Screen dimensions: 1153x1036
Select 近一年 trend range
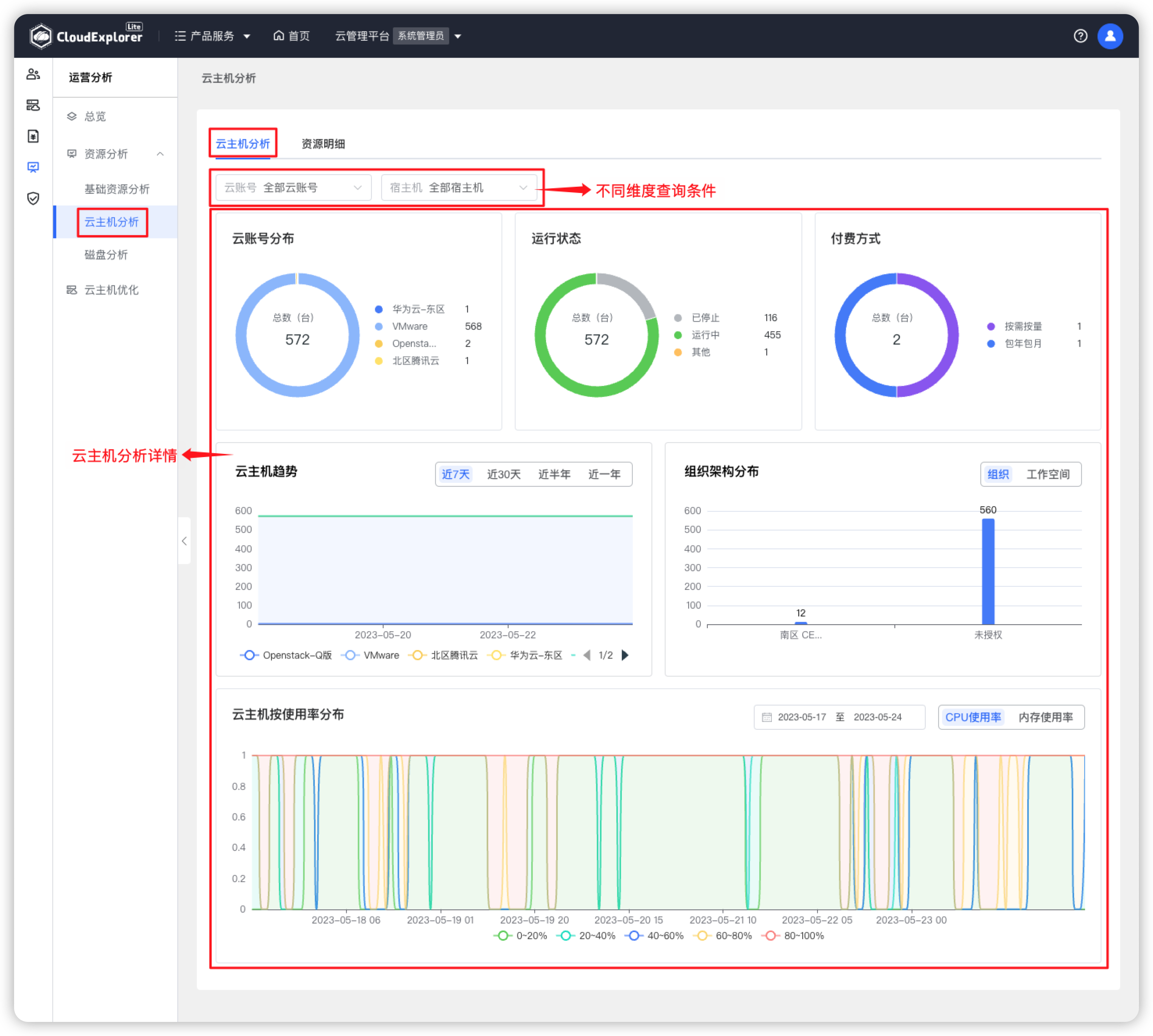pyautogui.click(x=604, y=473)
